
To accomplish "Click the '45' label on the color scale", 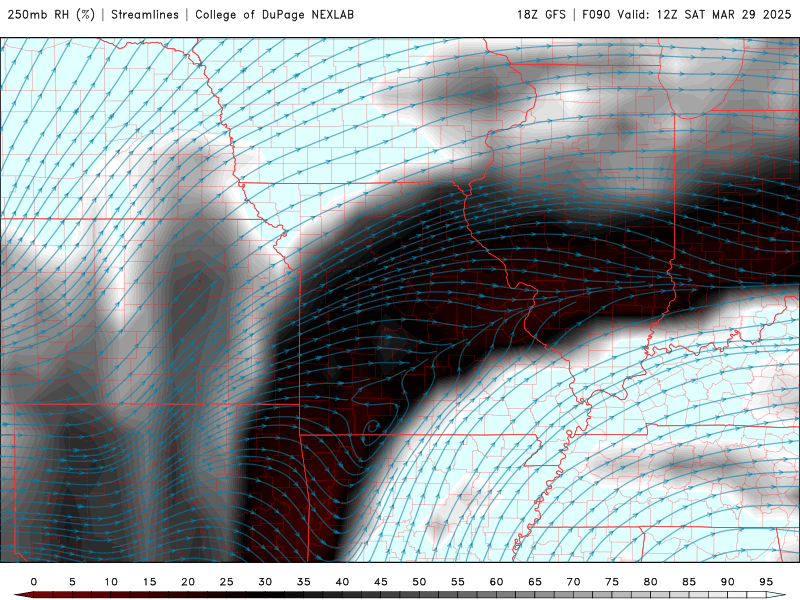I will pos(381,582).
